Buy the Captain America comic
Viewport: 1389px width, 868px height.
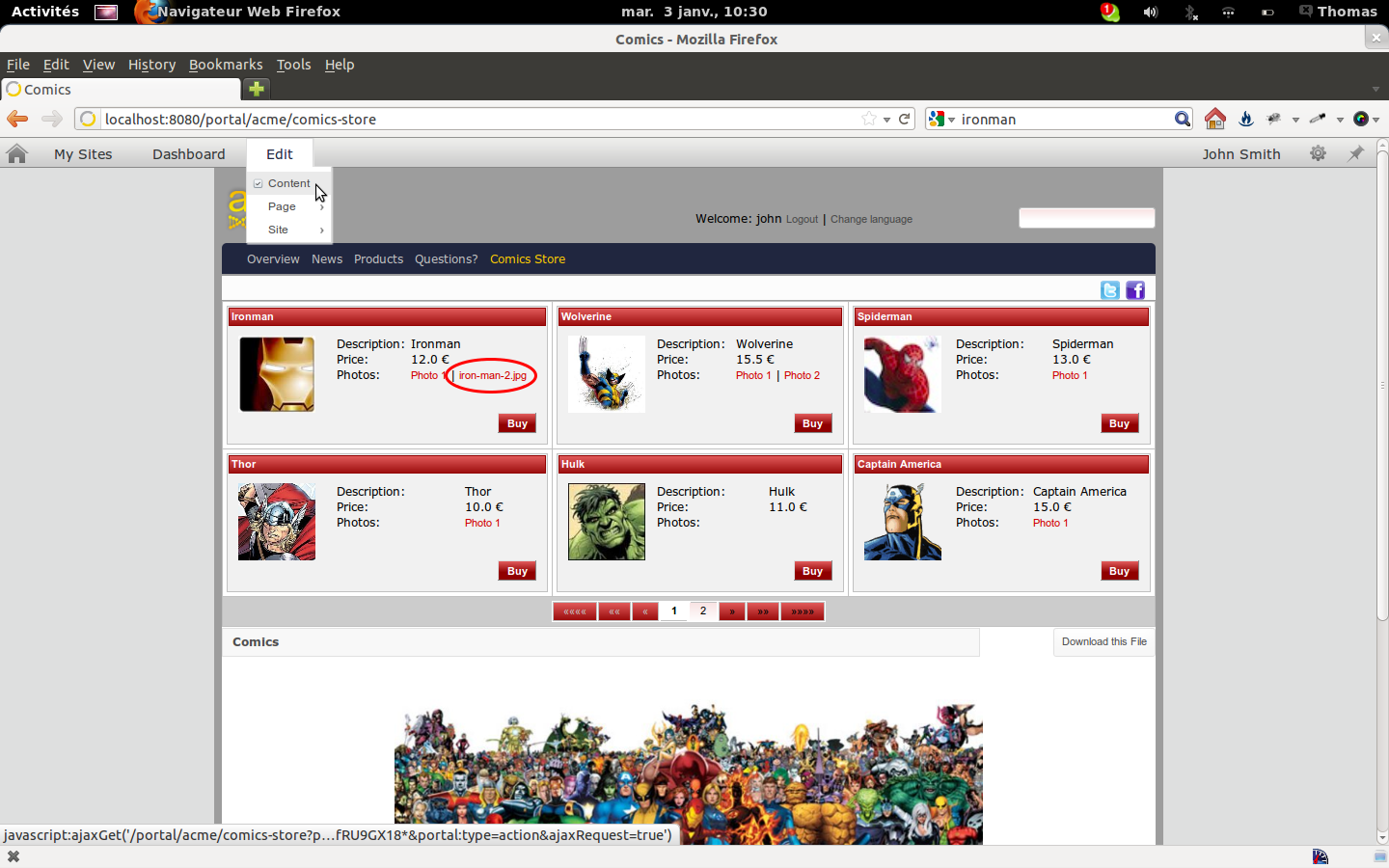[1120, 571]
